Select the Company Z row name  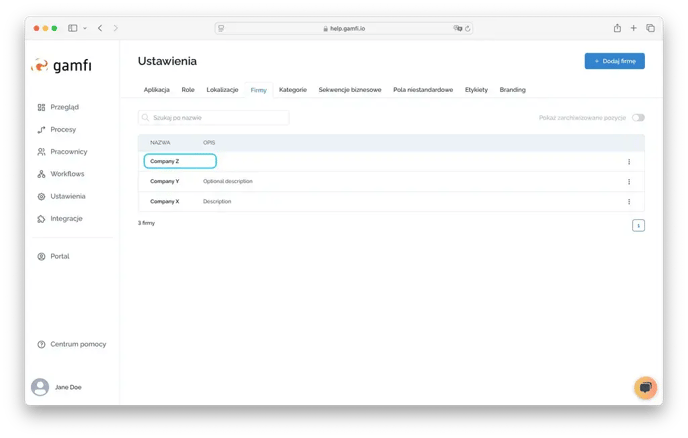tap(165, 161)
